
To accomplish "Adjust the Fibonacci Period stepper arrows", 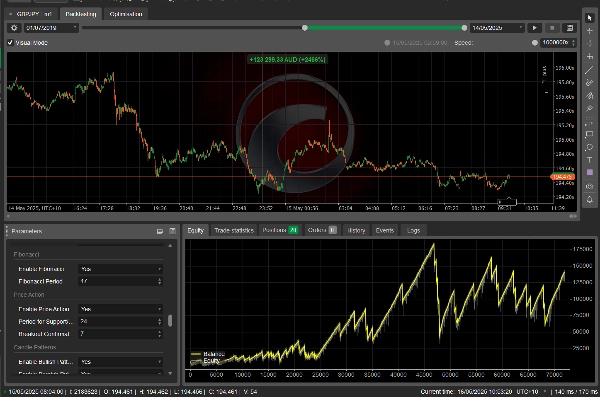I will [160, 281].
